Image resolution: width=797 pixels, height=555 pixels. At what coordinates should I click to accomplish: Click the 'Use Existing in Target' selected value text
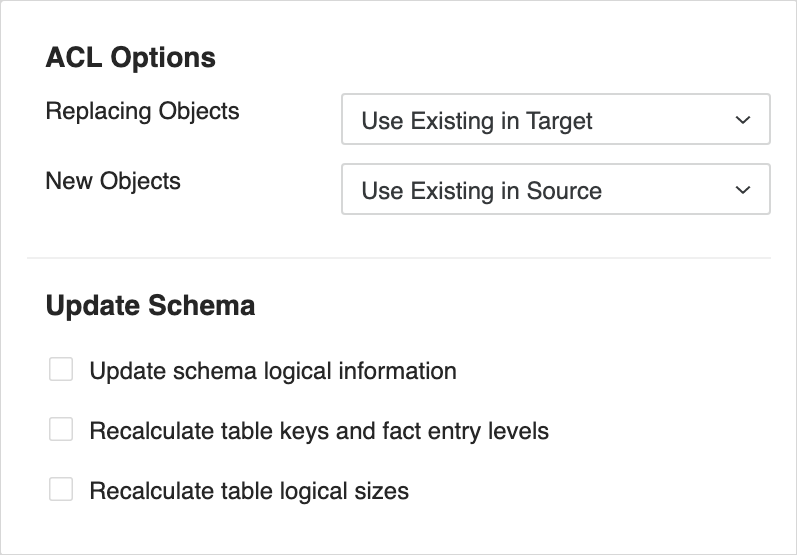476,121
